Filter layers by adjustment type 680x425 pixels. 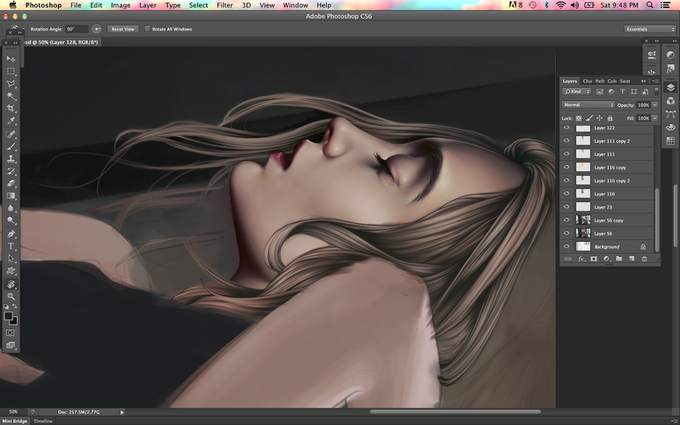(x=611, y=92)
